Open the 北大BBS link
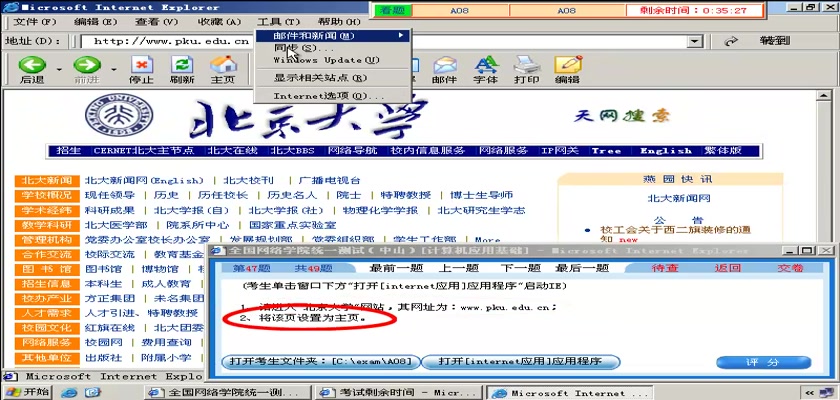 pos(292,151)
